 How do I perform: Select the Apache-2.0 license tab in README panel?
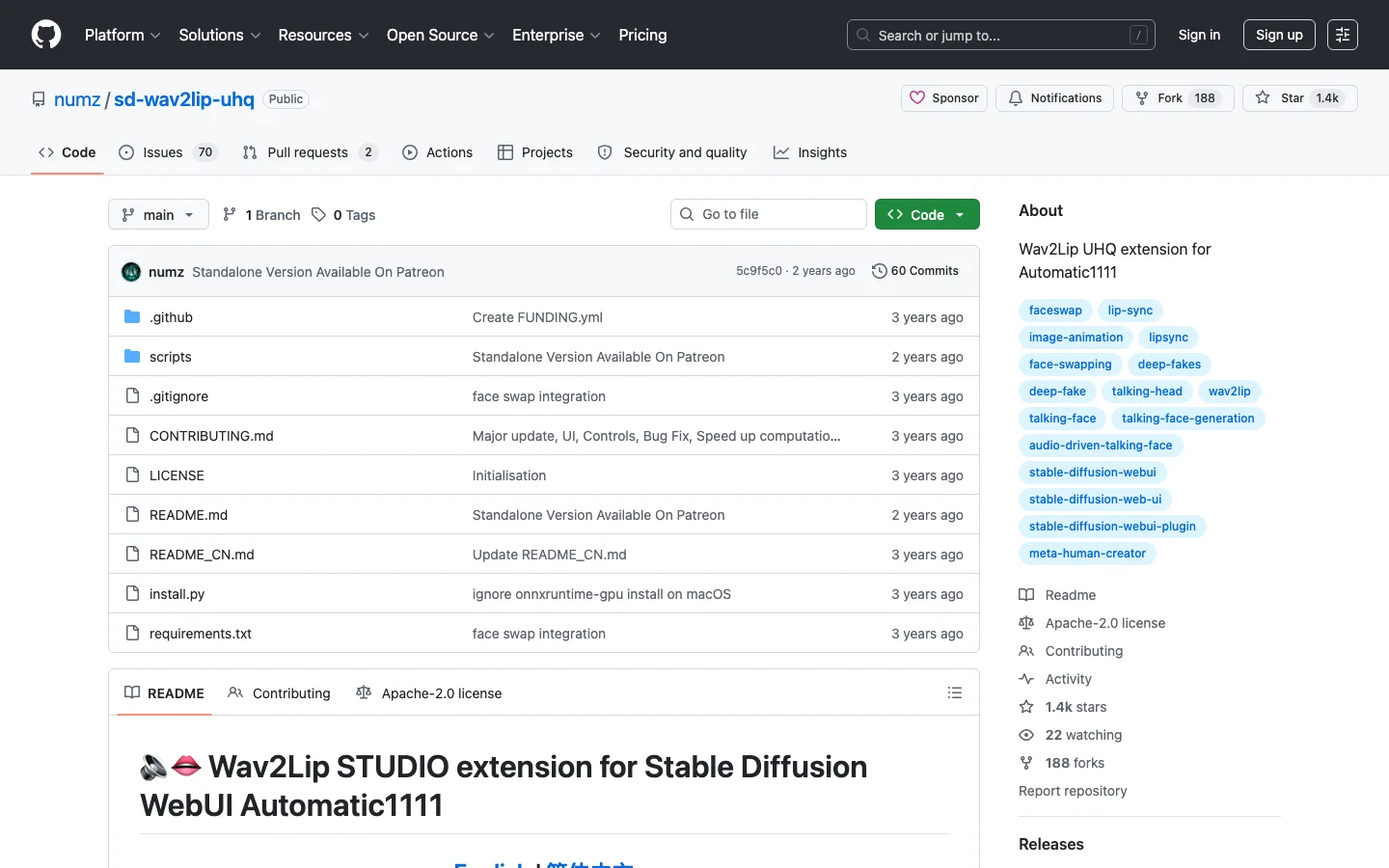point(429,693)
